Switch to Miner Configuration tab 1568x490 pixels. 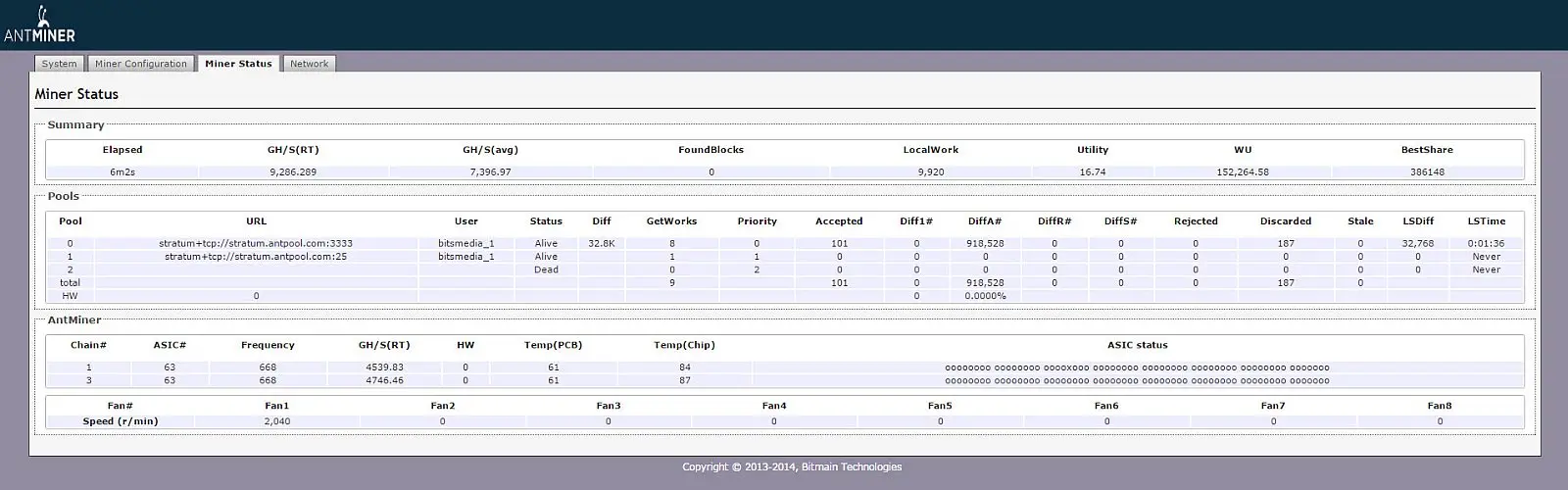click(x=141, y=64)
